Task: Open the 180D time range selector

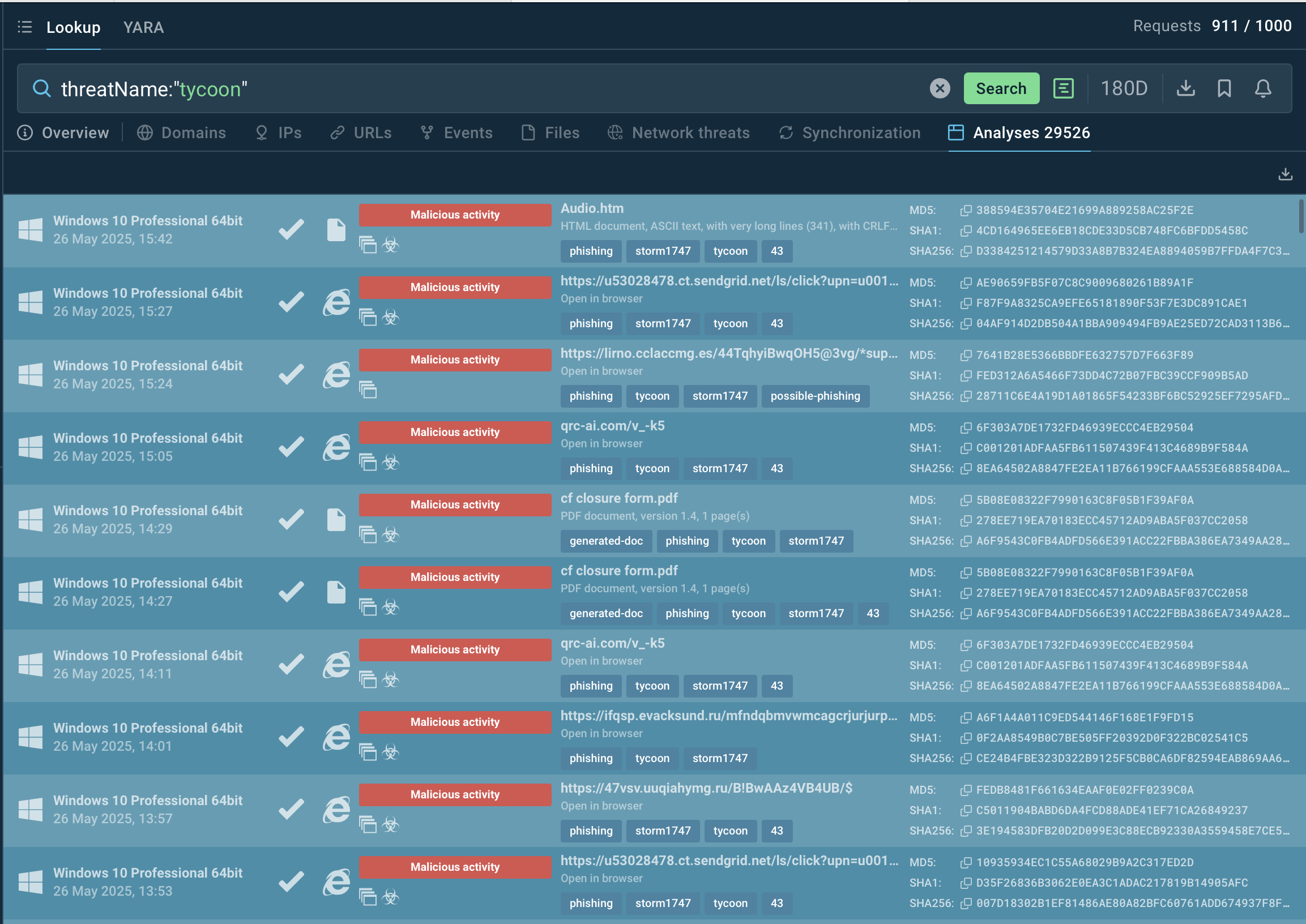Action: (x=1124, y=88)
